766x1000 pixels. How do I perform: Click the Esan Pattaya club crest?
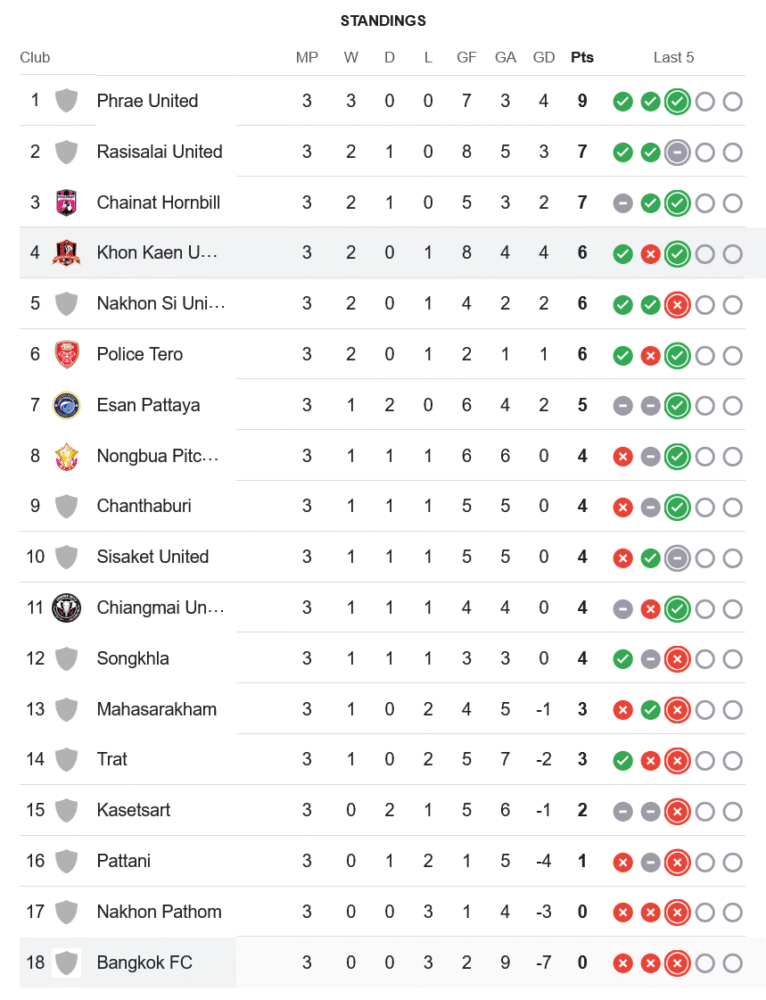pyautogui.click(x=66, y=405)
